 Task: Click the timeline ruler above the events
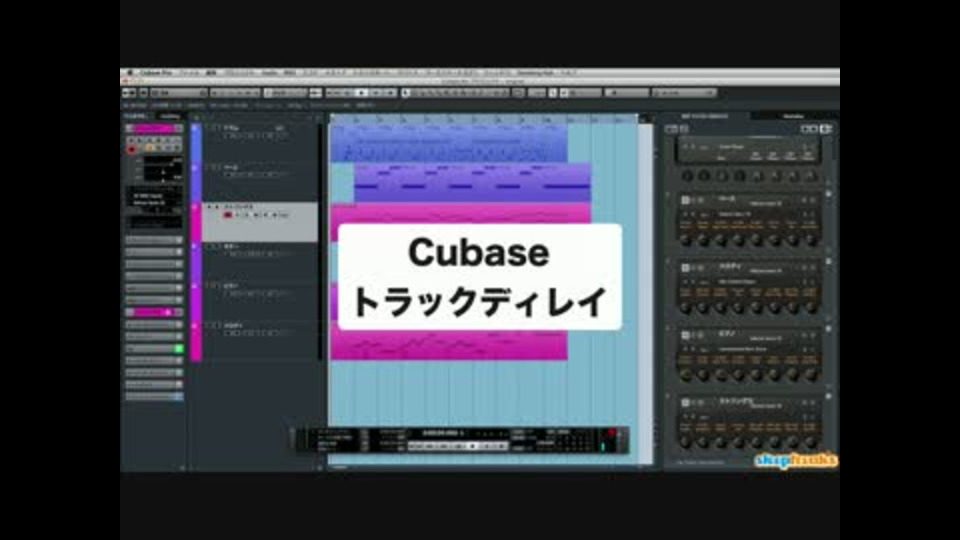[484, 119]
